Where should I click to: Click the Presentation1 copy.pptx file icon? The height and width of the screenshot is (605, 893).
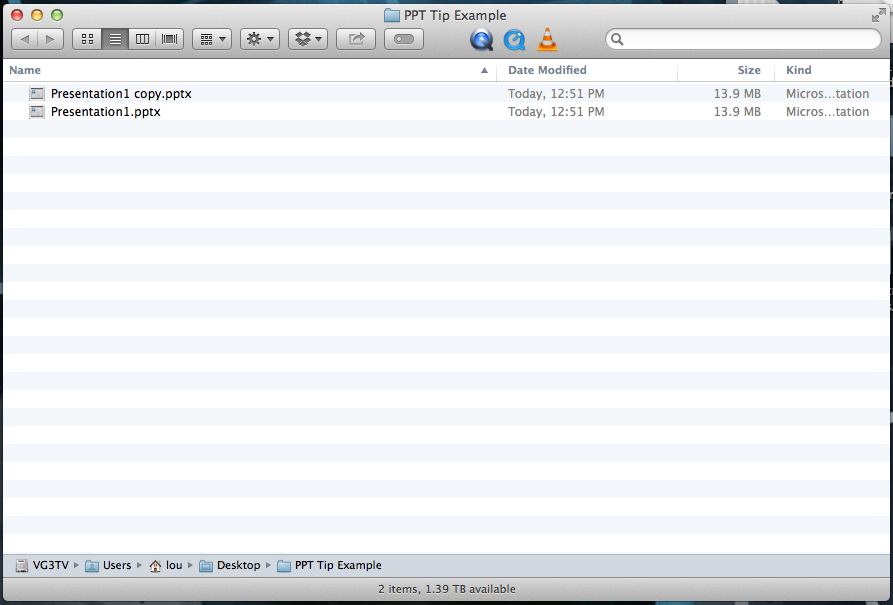click(37, 93)
